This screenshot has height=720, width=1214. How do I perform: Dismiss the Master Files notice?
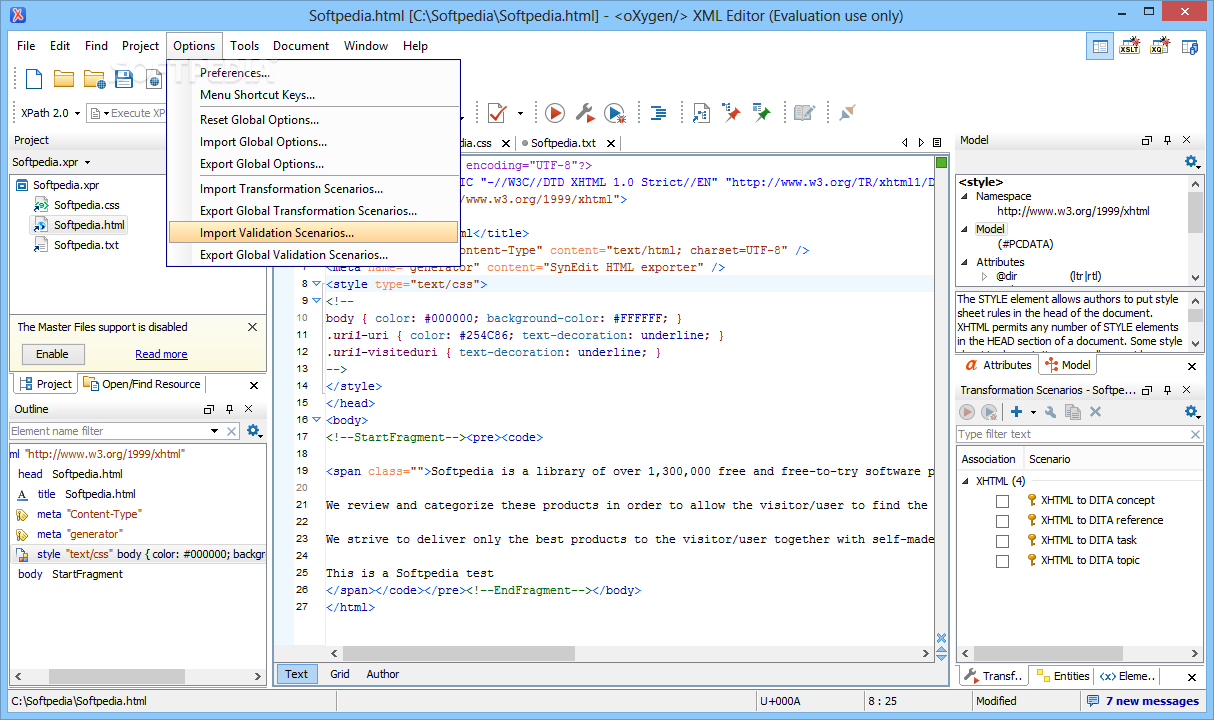[252, 327]
